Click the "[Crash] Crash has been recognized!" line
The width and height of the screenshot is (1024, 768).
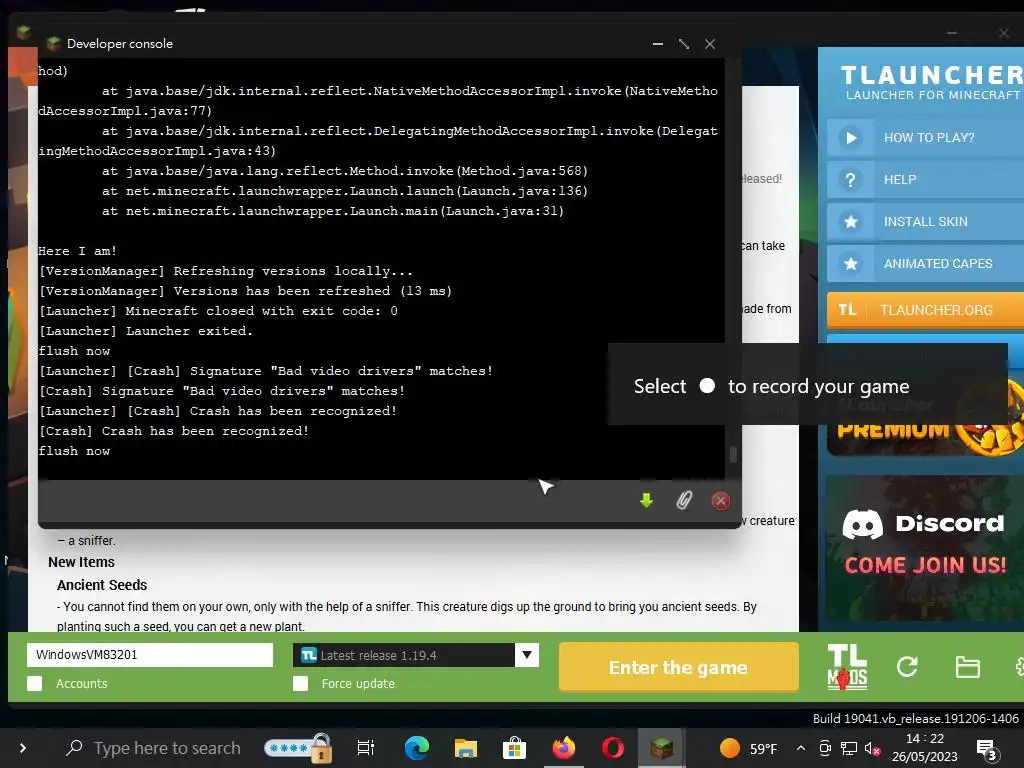click(174, 431)
